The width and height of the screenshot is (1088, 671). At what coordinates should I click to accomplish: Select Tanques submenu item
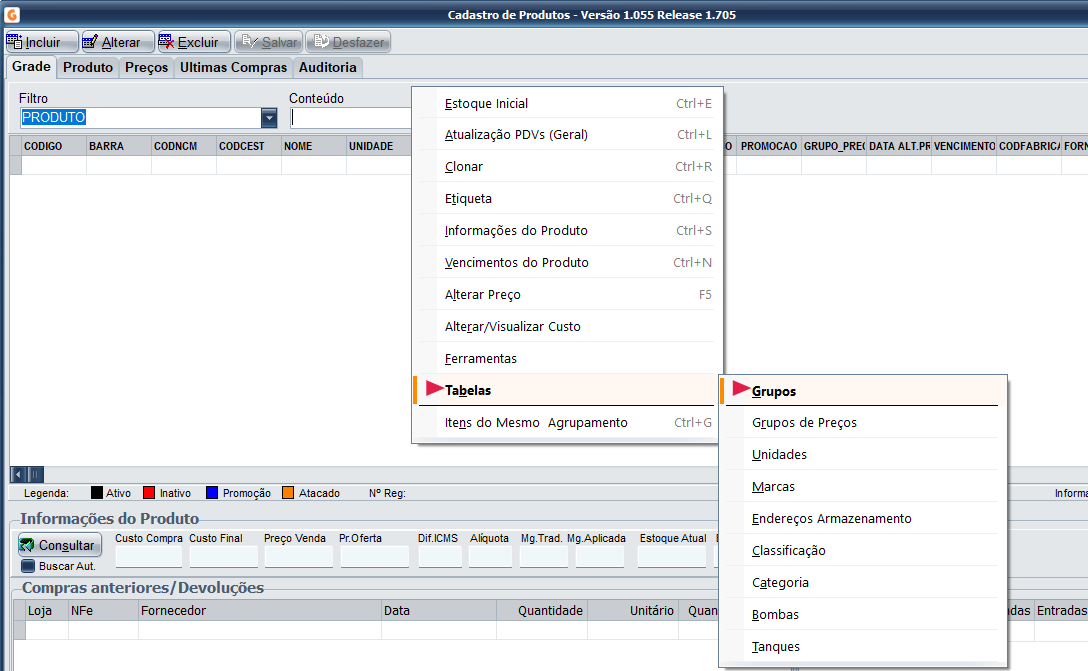(862, 646)
